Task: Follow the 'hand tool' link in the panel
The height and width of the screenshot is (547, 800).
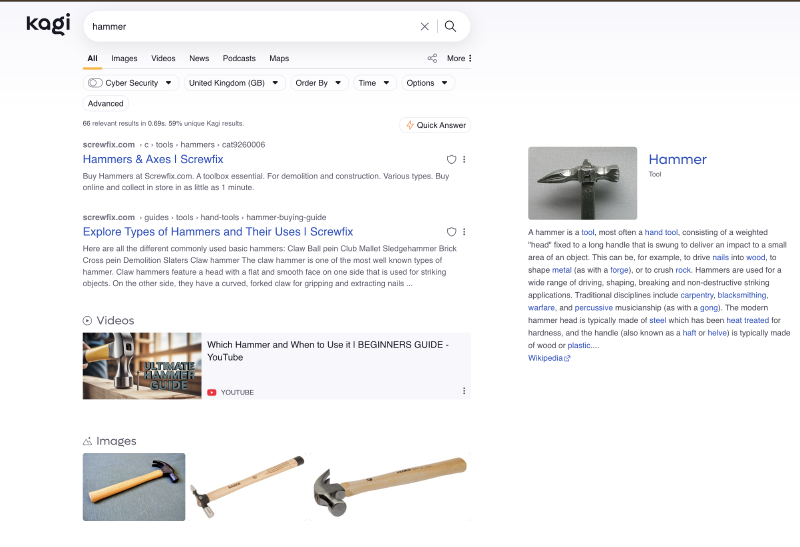Action: point(661,232)
